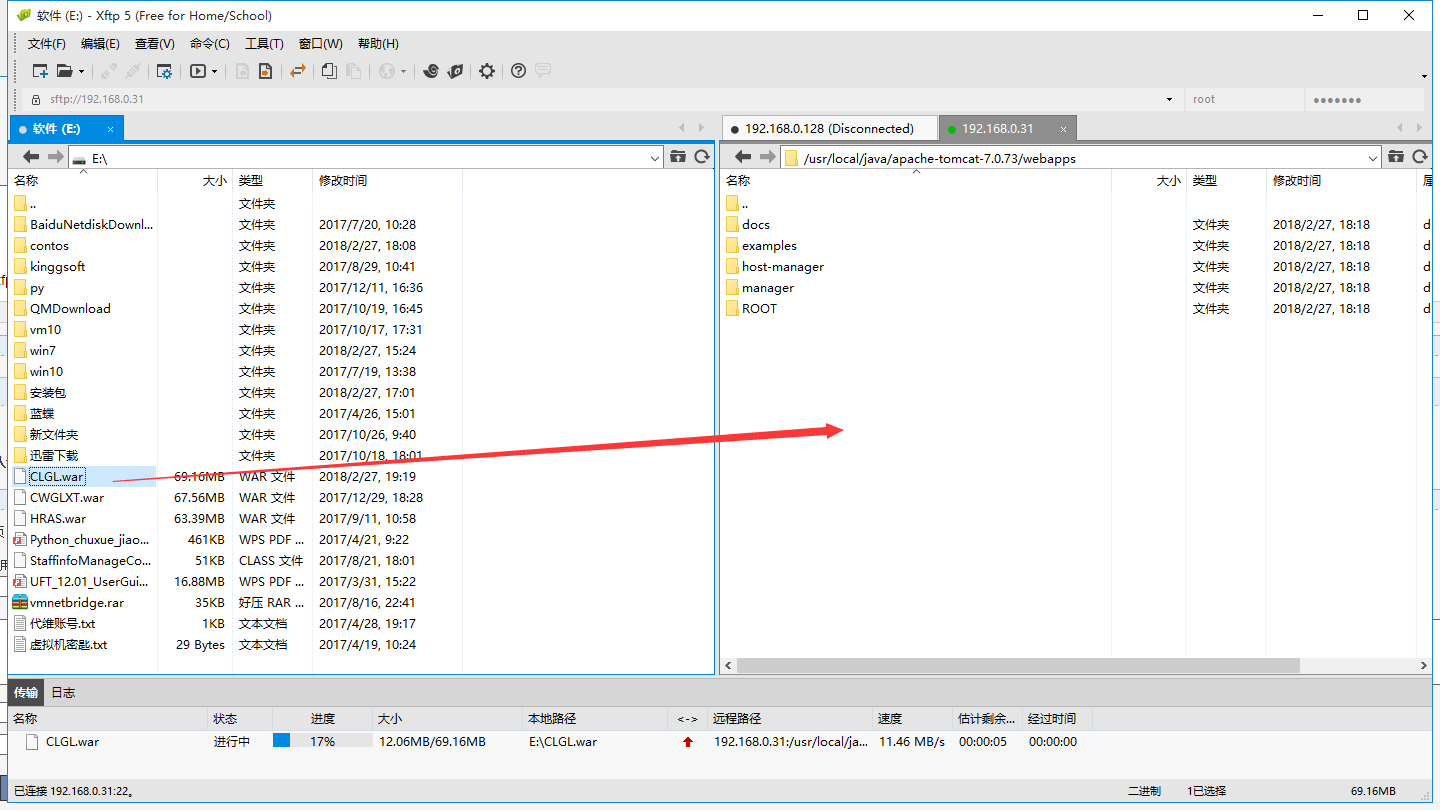Launch Xshell from the toolbar icon
The image size is (1440, 810).
click(x=431, y=71)
